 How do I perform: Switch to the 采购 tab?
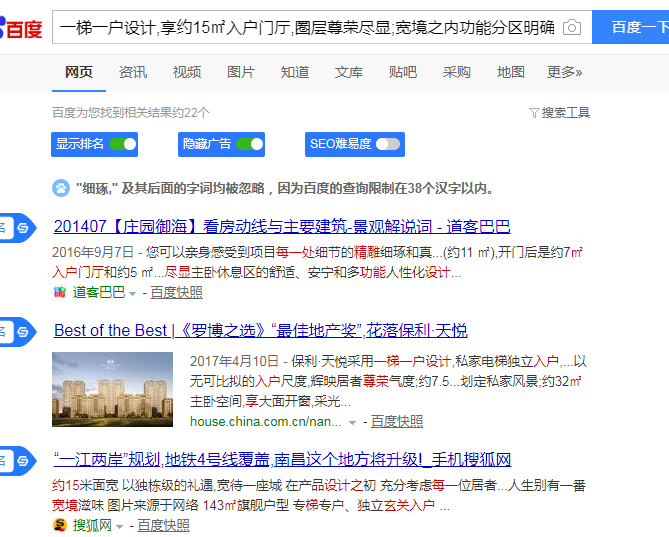pos(457,72)
